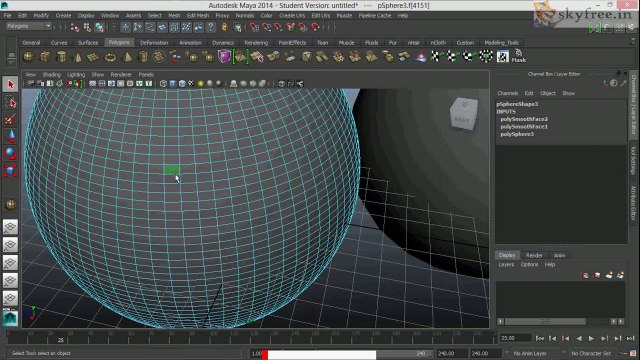The width and height of the screenshot is (640, 360).
Task: Click the Spherical Mapping checker shelf icon
Action: [x=469, y=56]
